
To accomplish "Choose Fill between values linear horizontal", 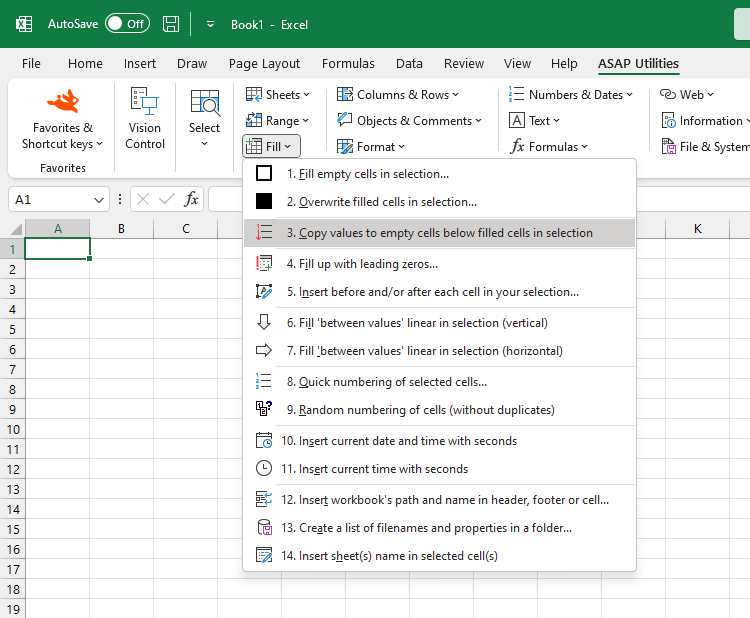I will coord(439,351).
